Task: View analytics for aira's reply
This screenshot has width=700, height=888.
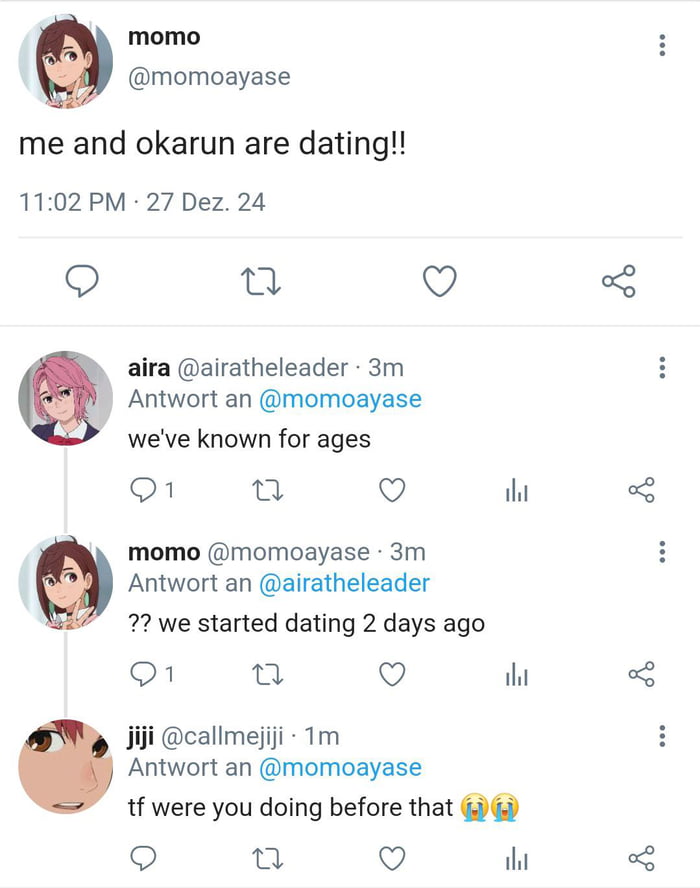Action: click(515, 490)
